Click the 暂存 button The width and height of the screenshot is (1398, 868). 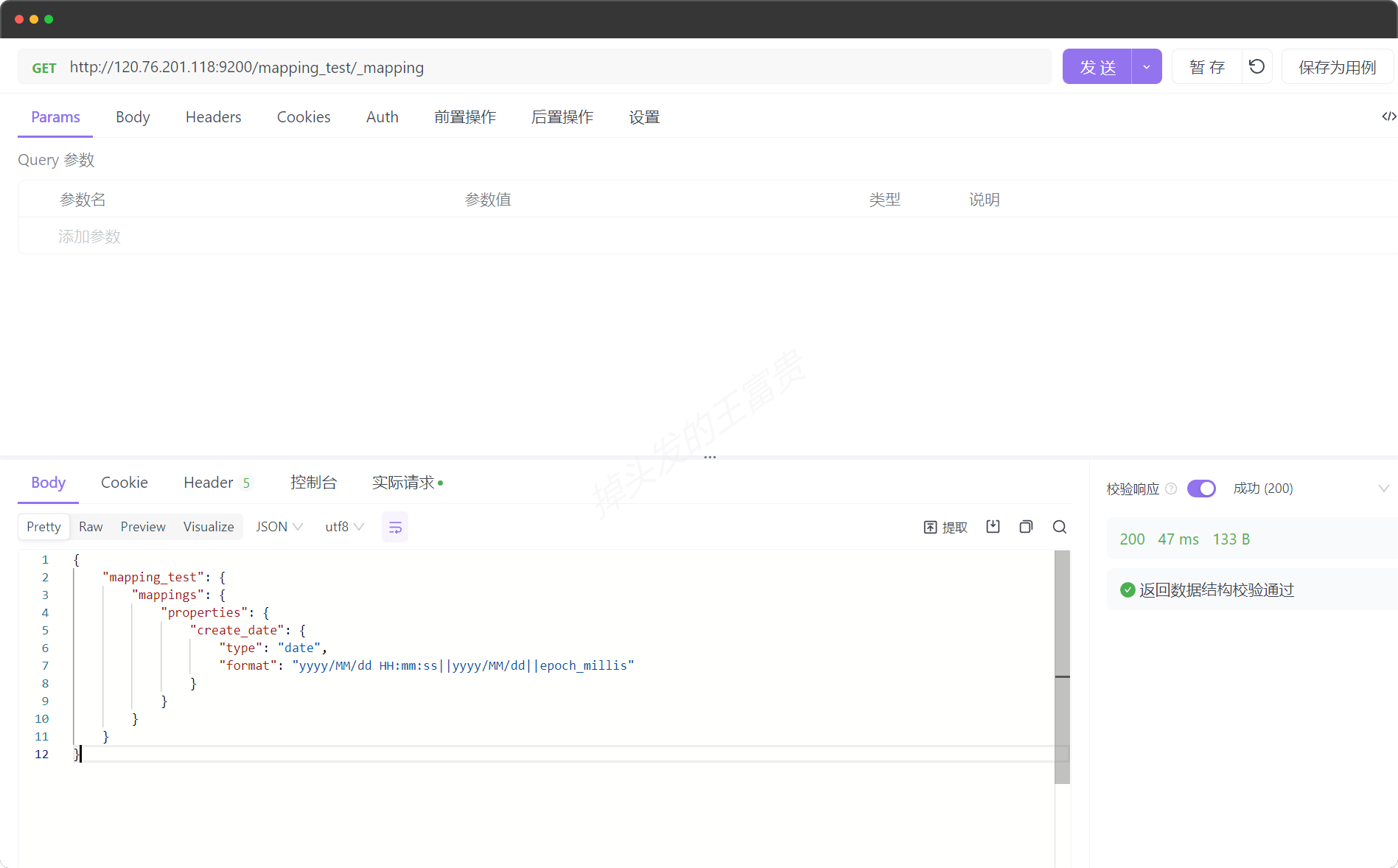pos(1207,67)
